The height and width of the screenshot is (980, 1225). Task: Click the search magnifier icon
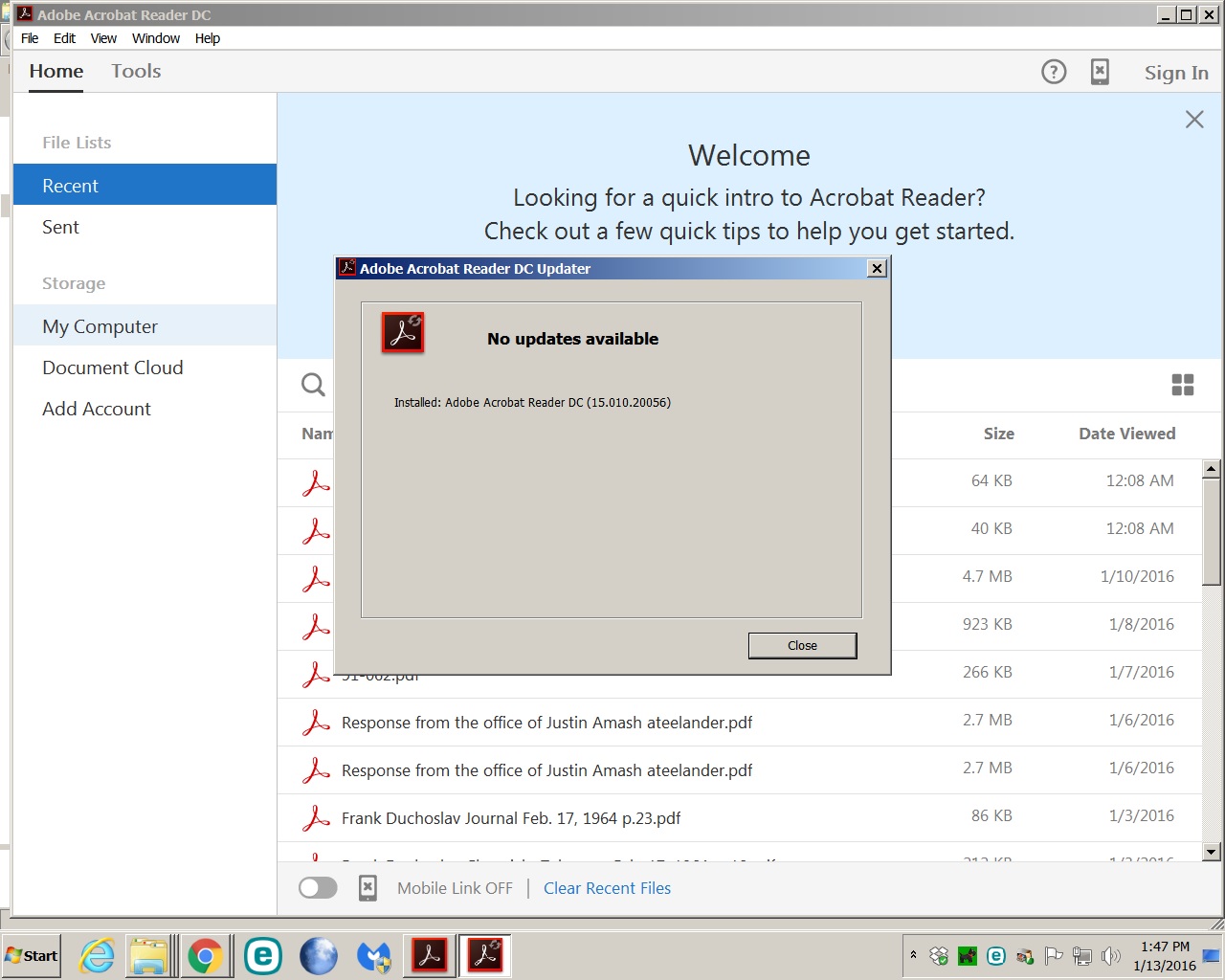point(313,385)
